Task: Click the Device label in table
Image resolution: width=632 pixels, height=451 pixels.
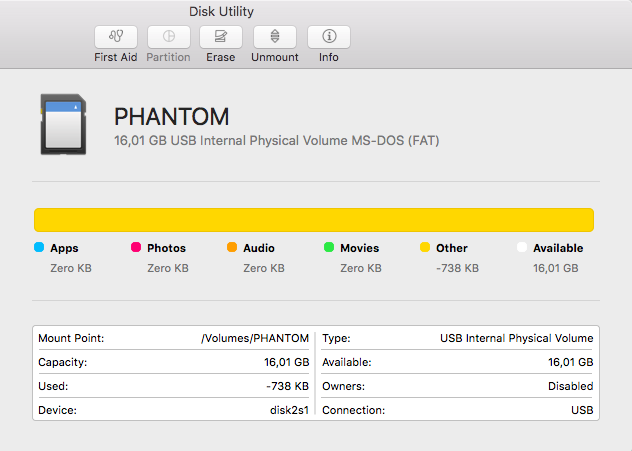Action: (57, 410)
